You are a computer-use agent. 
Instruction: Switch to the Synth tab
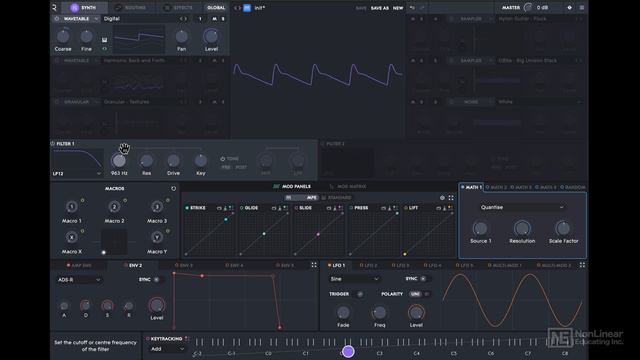coord(84,7)
